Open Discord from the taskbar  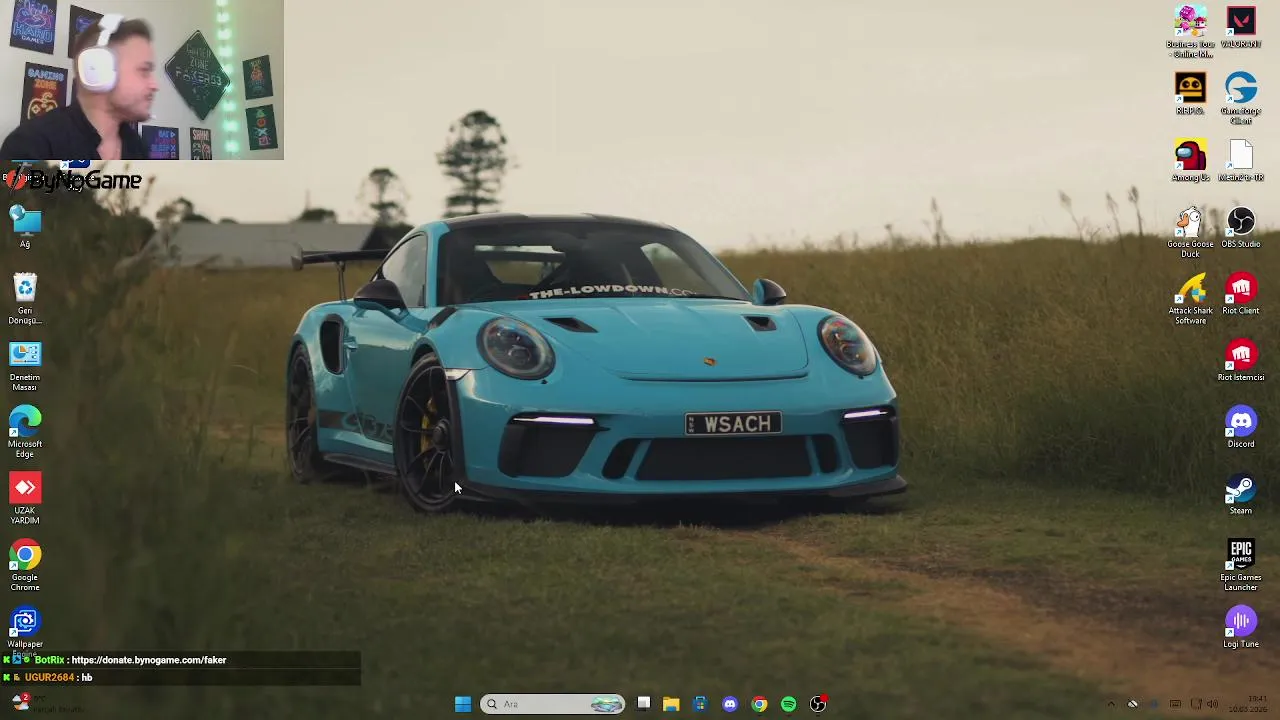730,704
